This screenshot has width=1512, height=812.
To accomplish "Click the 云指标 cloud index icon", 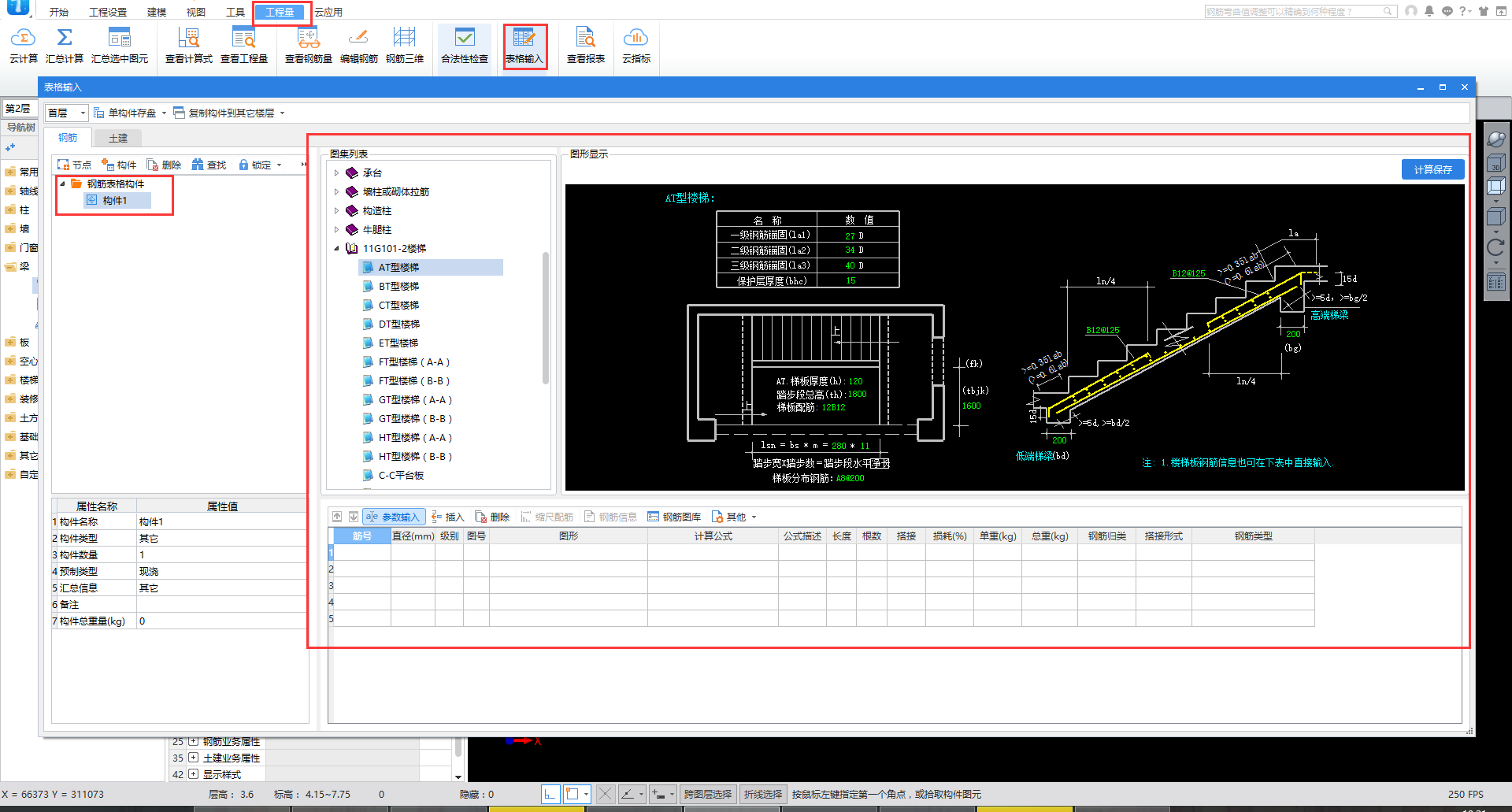I will click(x=636, y=46).
